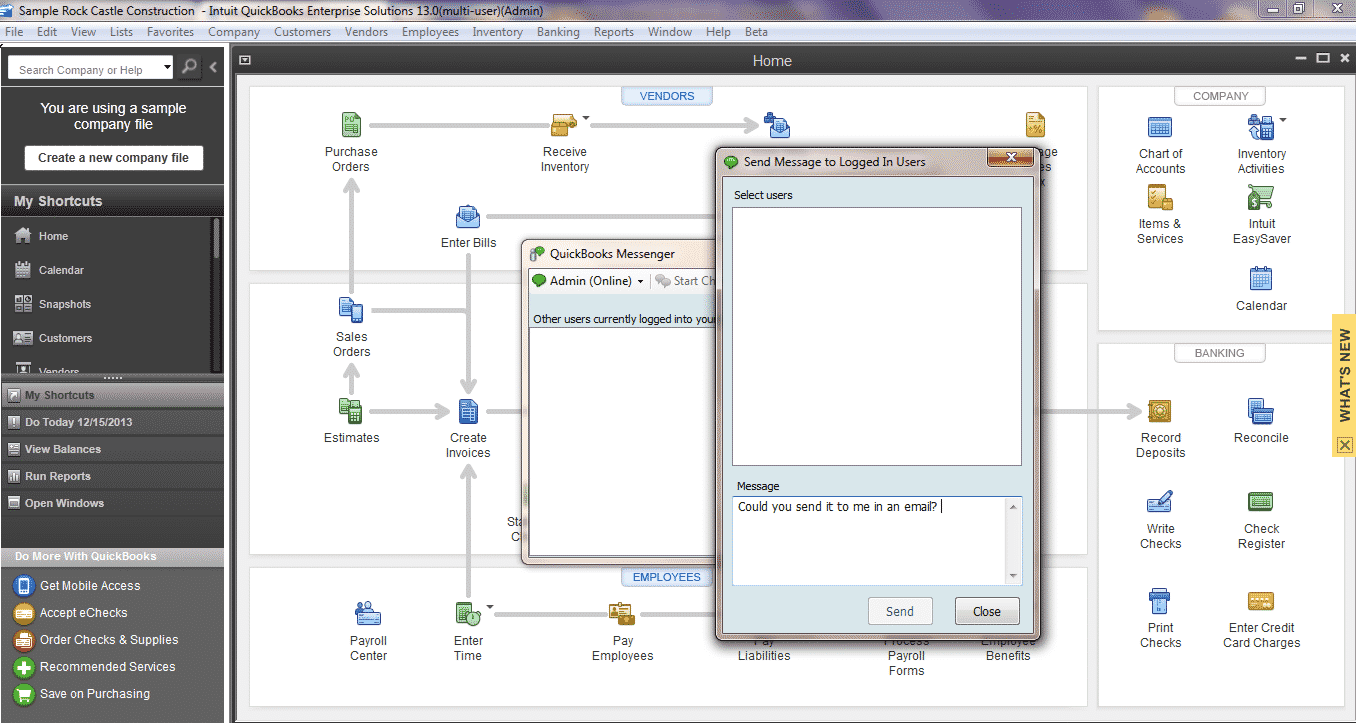Click Print Checks icon
Image resolution: width=1356 pixels, height=723 pixels.
click(x=1160, y=601)
